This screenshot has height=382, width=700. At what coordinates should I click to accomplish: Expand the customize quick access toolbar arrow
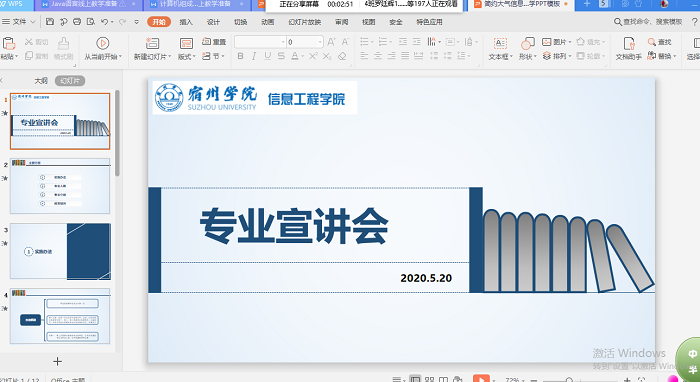(137, 22)
